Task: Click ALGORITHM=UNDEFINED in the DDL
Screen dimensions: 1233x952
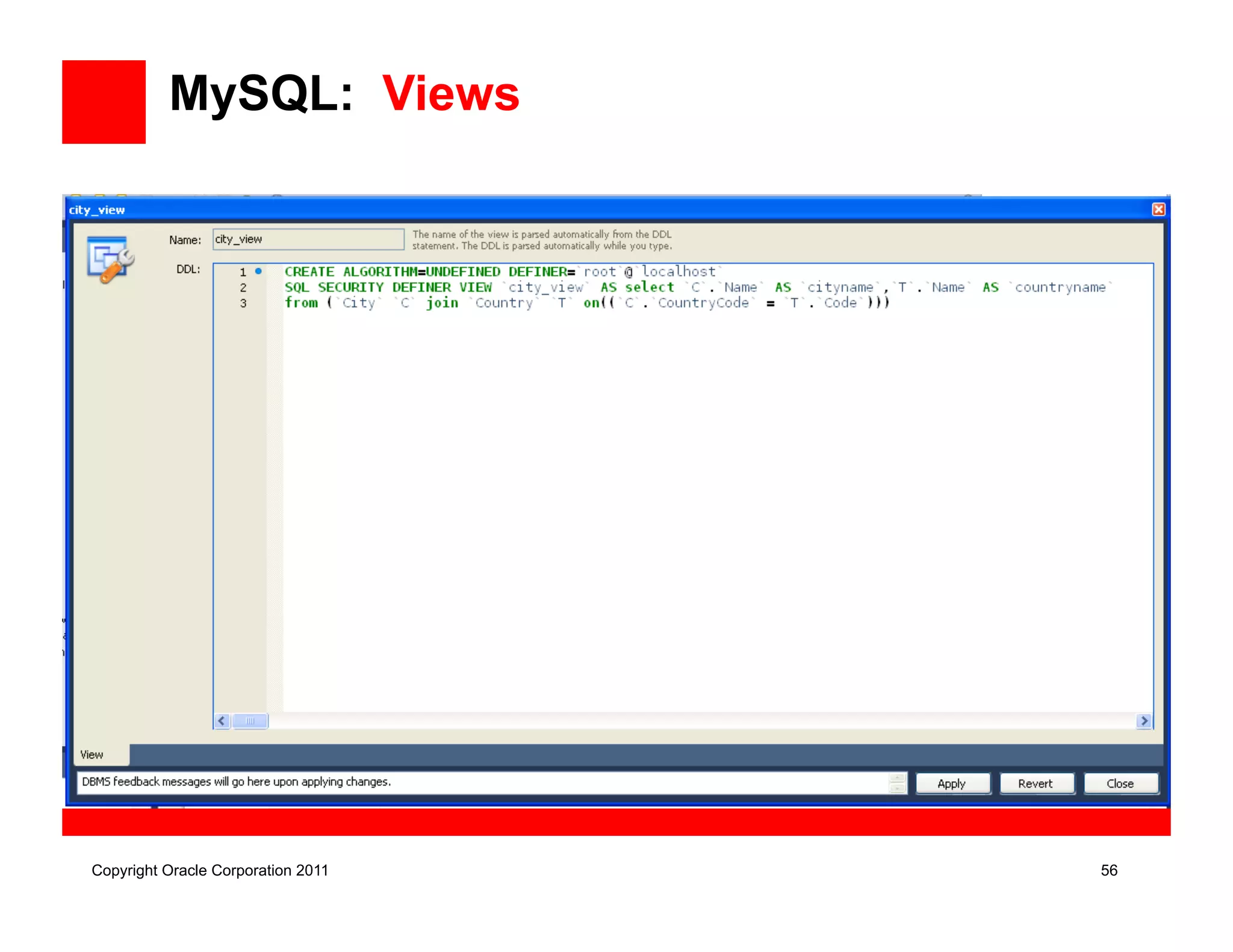Action: pyautogui.click(x=421, y=272)
